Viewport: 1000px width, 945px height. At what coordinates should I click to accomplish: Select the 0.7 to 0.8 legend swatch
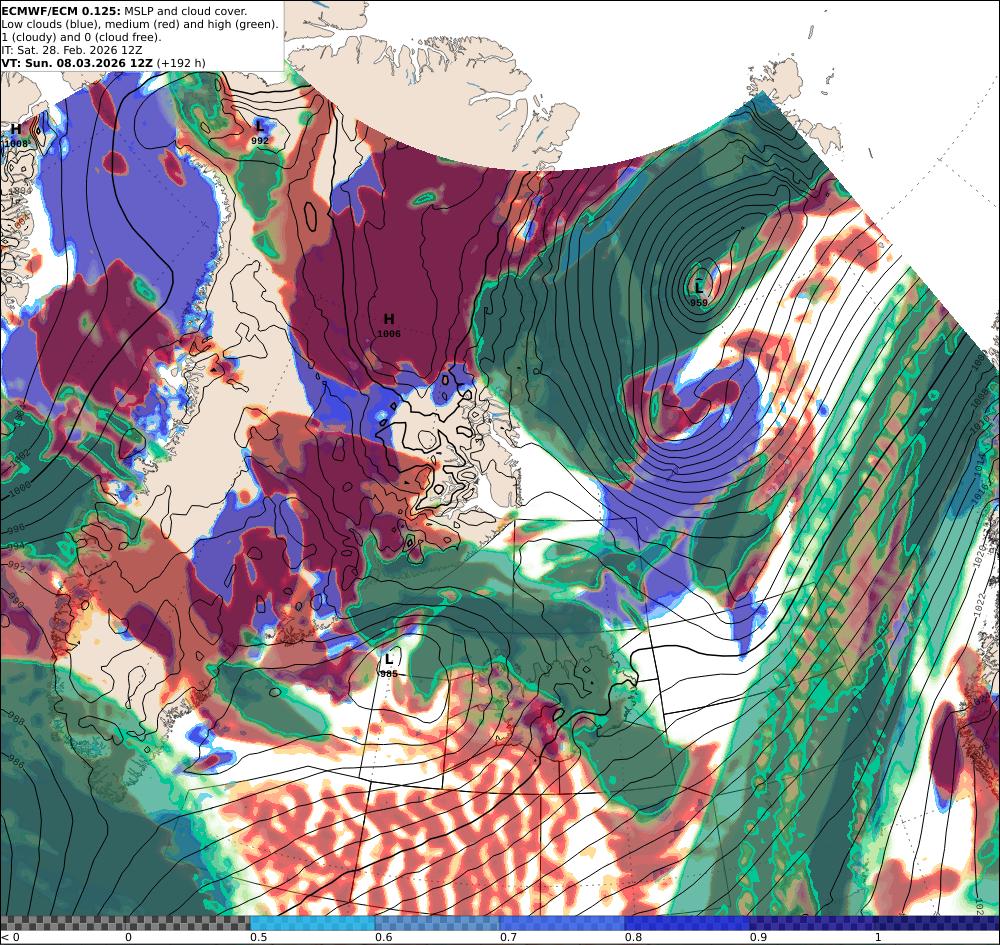(562, 923)
